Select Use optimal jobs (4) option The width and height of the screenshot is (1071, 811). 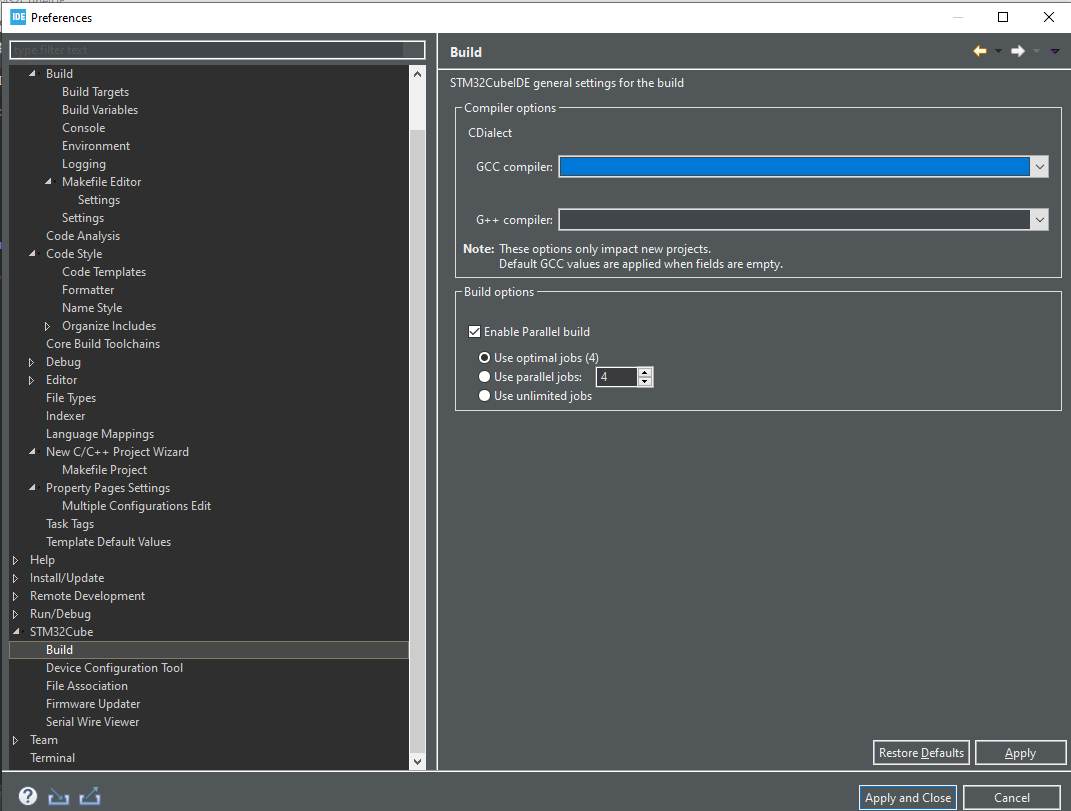(x=484, y=357)
